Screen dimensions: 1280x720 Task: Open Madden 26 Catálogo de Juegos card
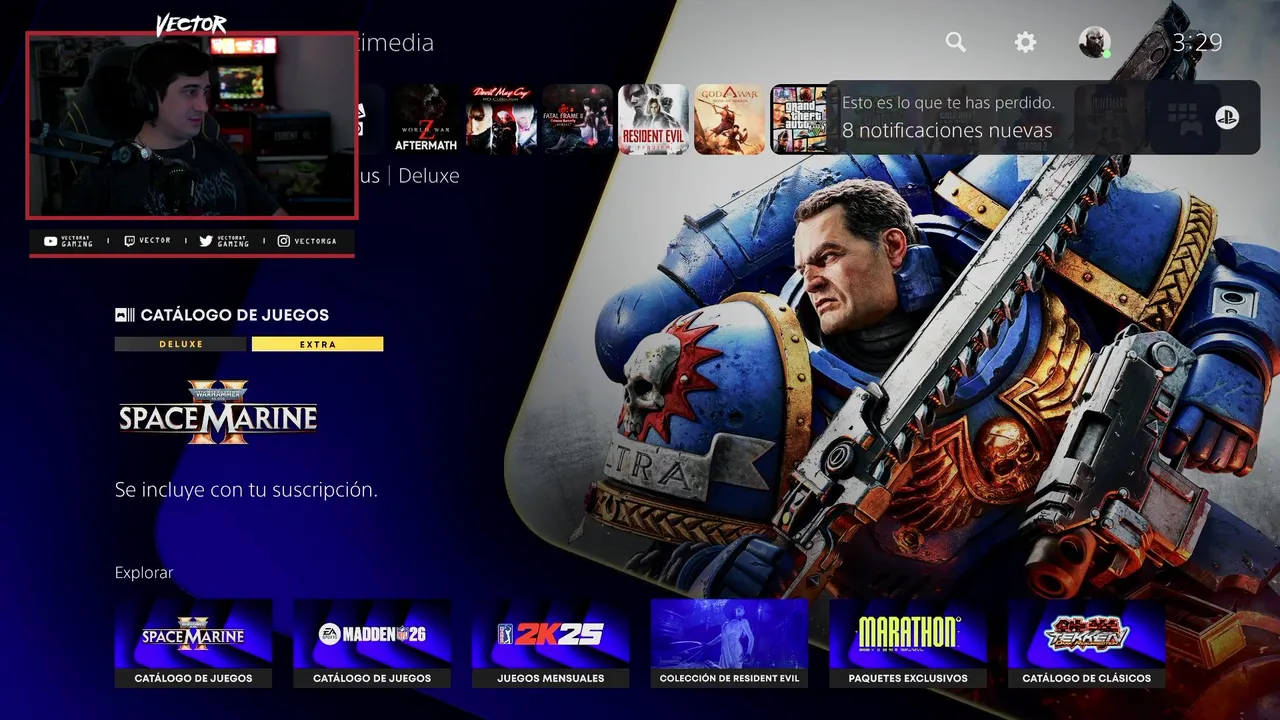[372, 643]
